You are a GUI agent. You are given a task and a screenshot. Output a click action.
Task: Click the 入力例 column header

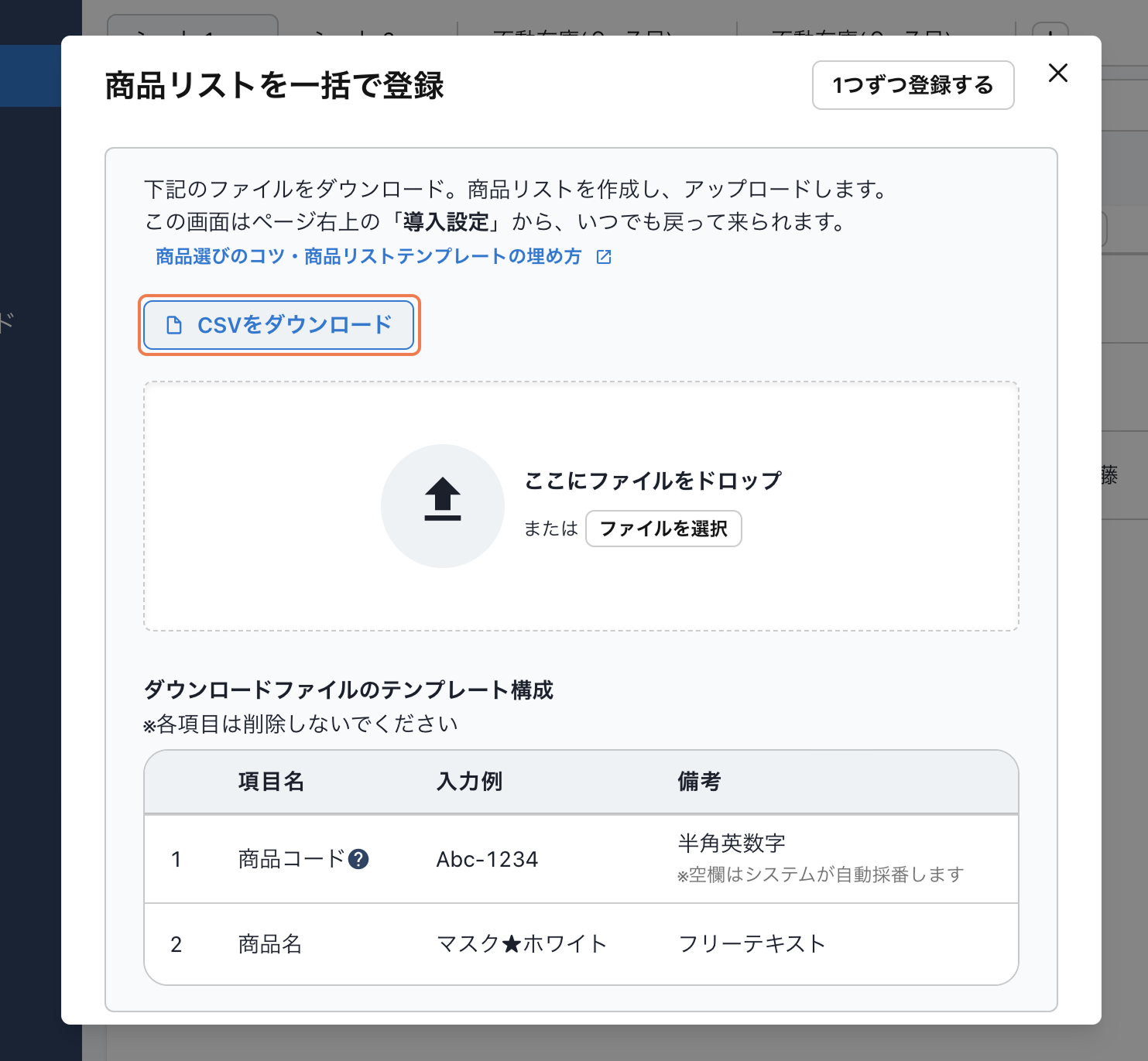tap(469, 782)
